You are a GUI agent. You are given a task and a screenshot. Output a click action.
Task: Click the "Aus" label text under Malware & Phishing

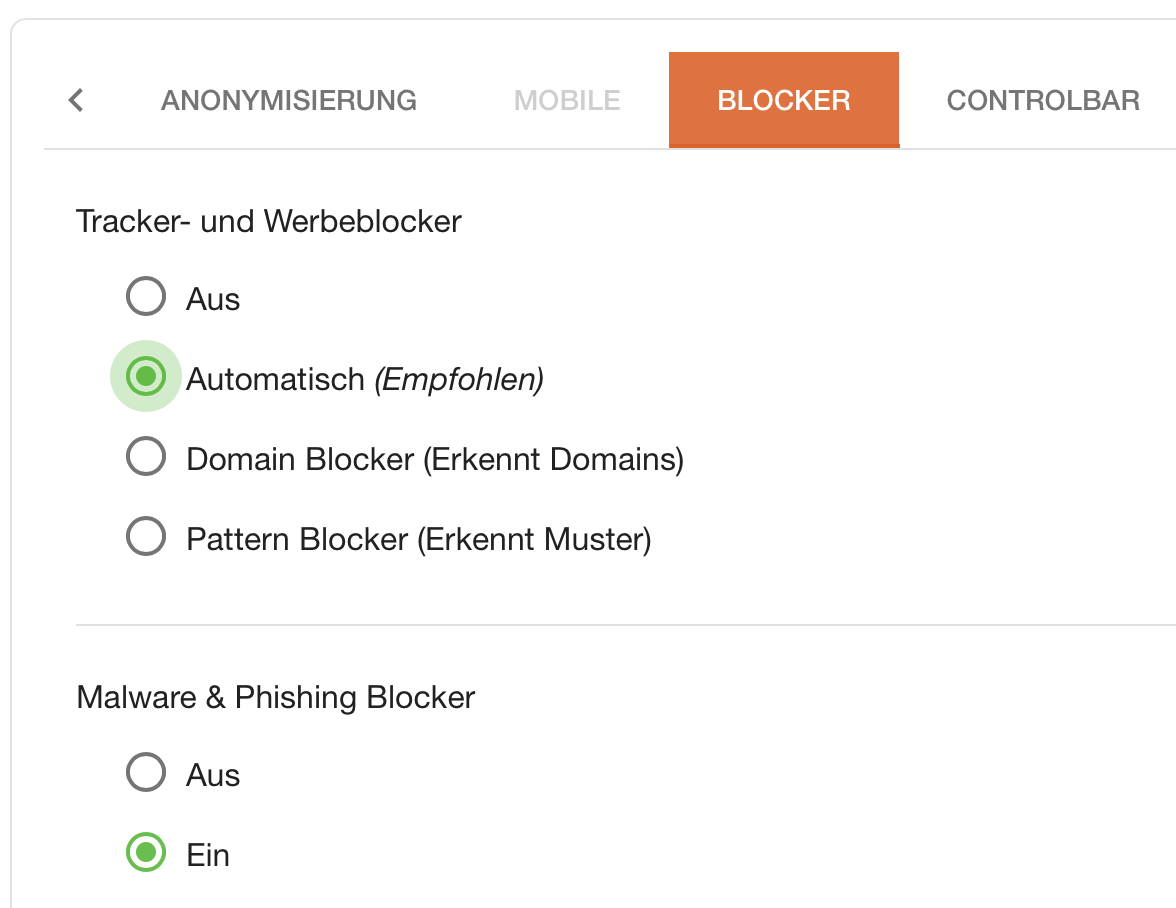213,775
